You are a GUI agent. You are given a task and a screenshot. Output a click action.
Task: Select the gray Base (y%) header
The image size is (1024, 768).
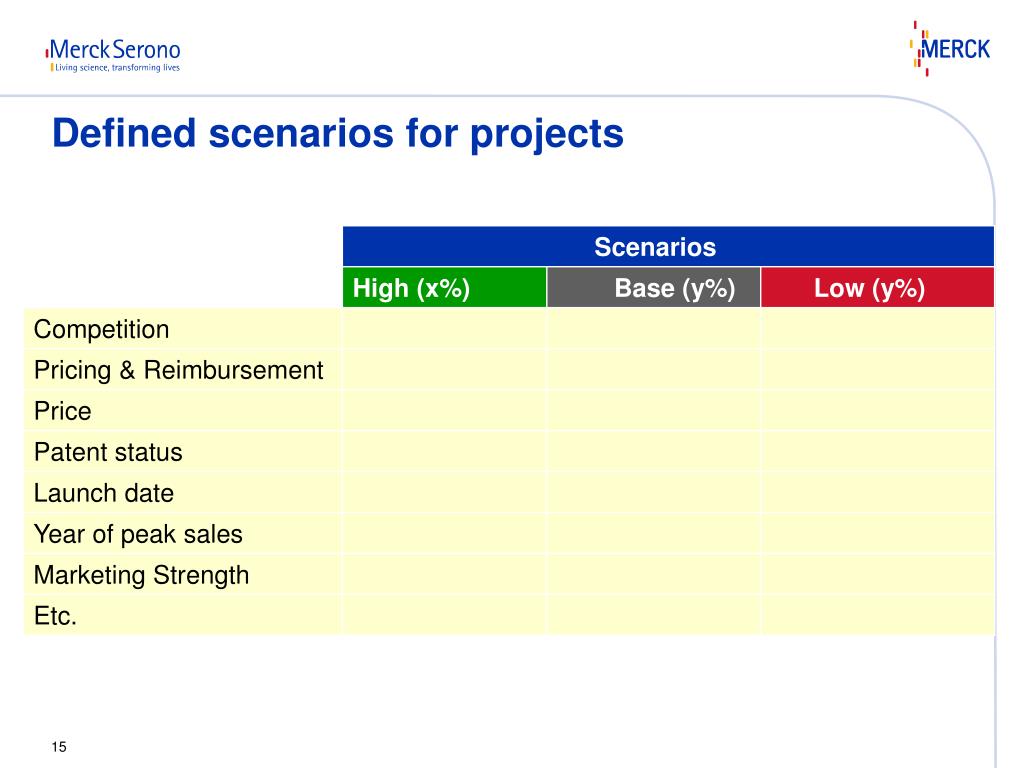[654, 288]
